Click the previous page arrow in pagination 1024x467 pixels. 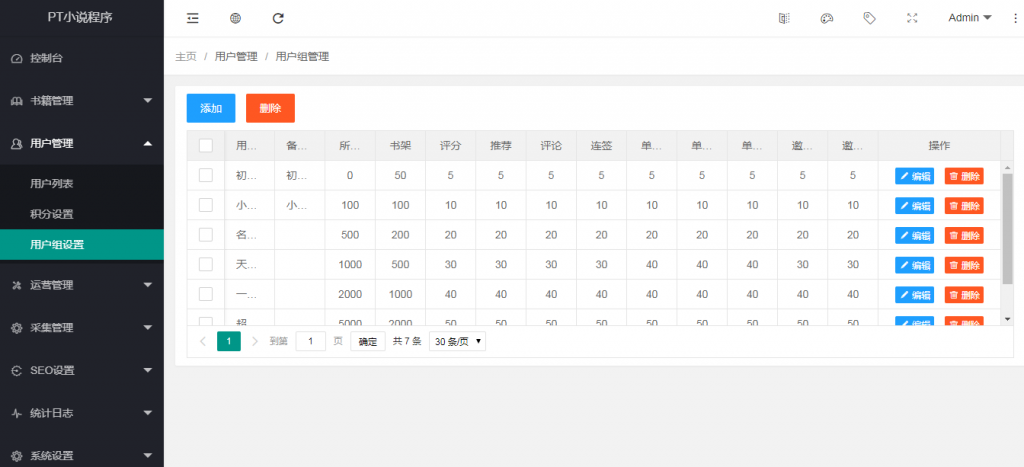[203, 341]
